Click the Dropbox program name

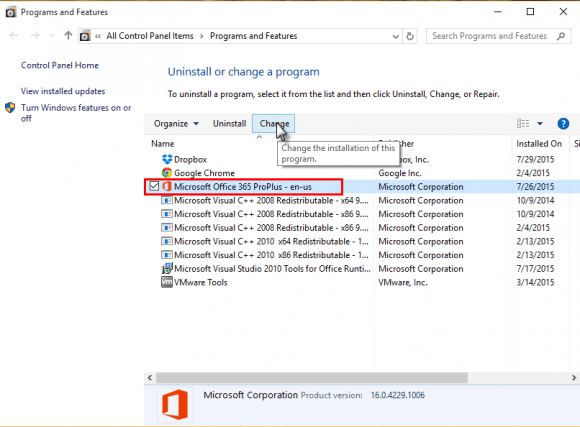(190, 159)
